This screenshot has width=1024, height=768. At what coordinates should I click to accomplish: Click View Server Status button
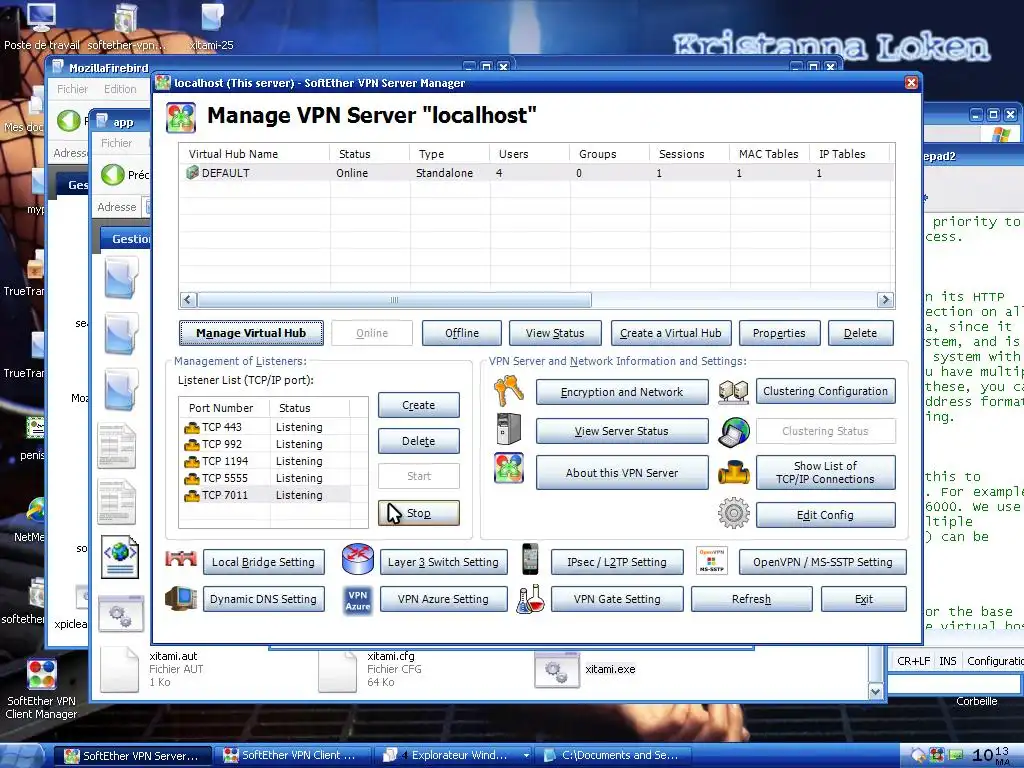[x=622, y=431]
